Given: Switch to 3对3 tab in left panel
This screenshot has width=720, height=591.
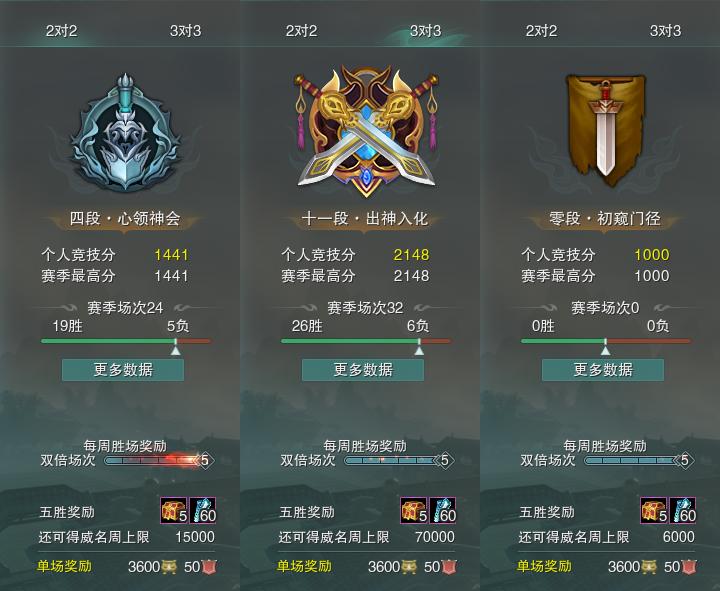Looking at the screenshot, I should 186,31.
